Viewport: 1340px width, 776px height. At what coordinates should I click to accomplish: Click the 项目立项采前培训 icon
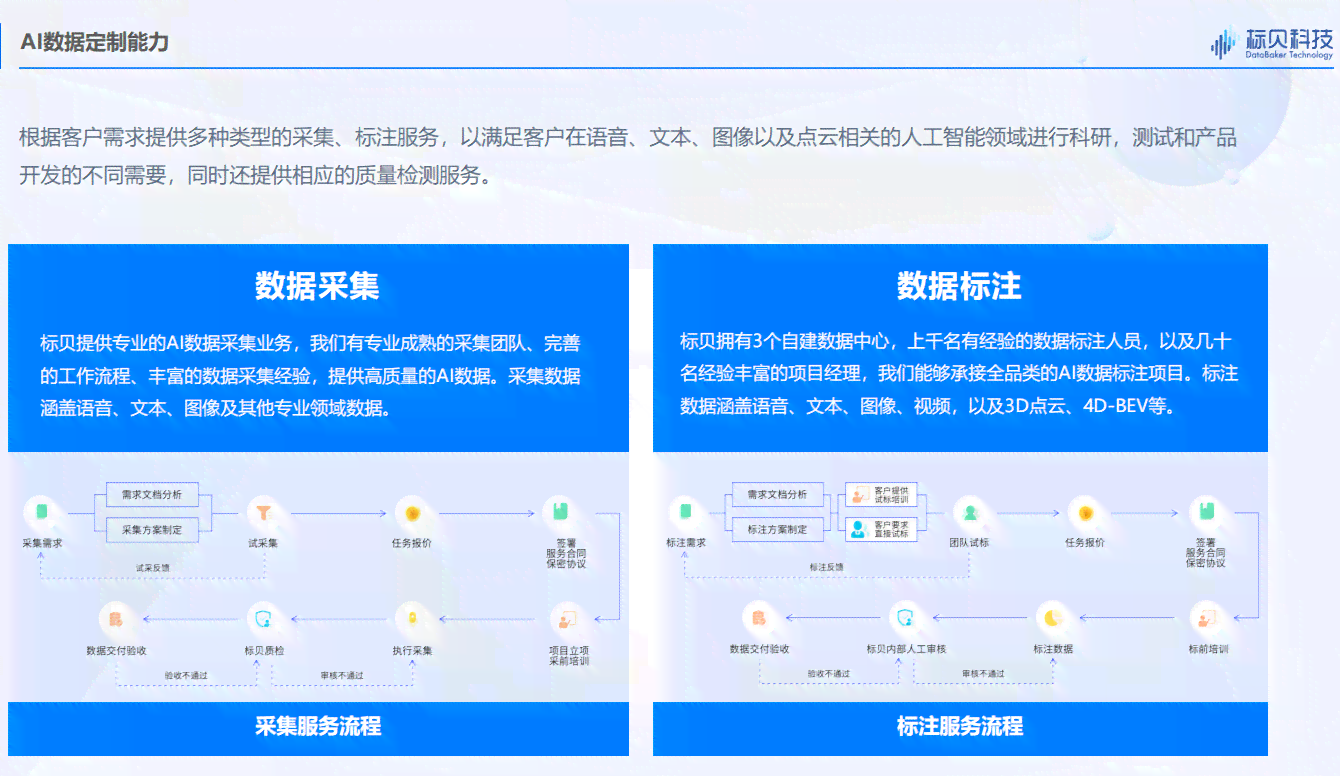(x=566, y=619)
